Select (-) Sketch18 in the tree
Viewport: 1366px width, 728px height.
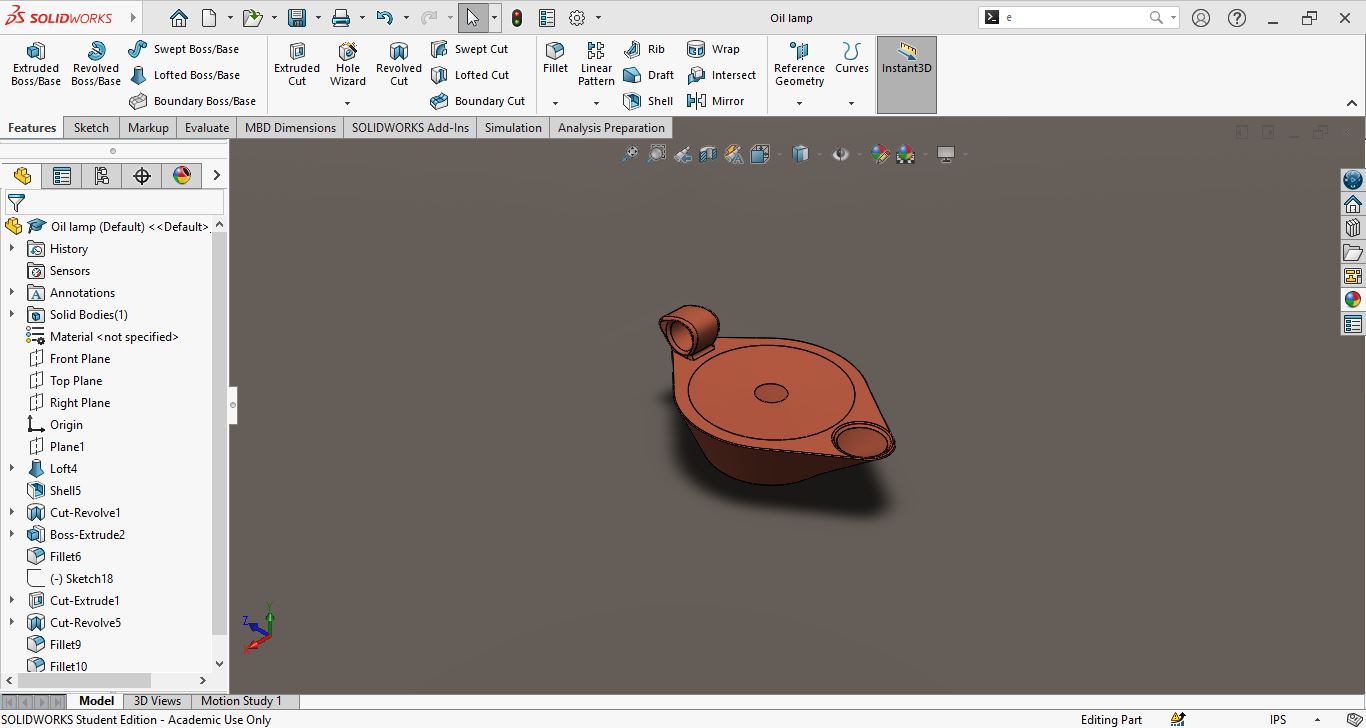pyautogui.click(x=81, y=579)
